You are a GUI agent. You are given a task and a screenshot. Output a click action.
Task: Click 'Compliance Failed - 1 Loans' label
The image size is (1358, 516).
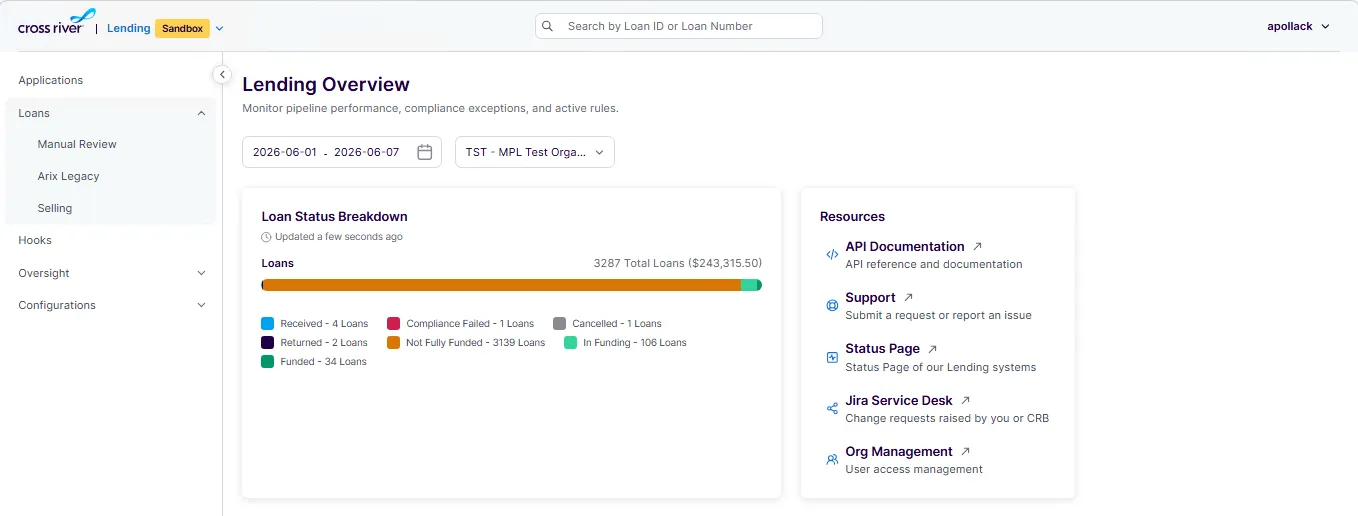pos(470,324)
